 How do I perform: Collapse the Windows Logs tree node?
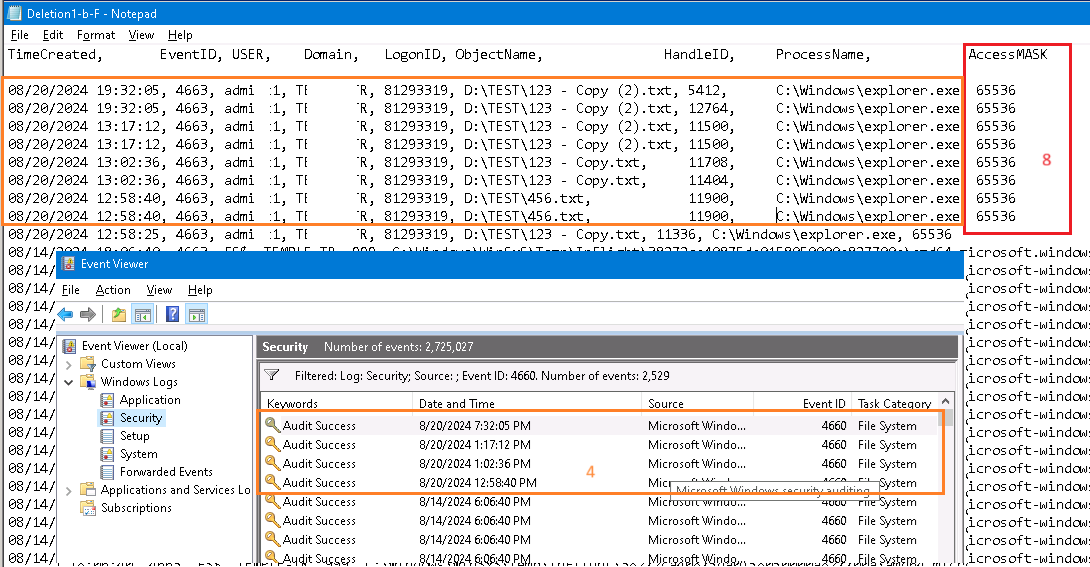coord(69,382)
